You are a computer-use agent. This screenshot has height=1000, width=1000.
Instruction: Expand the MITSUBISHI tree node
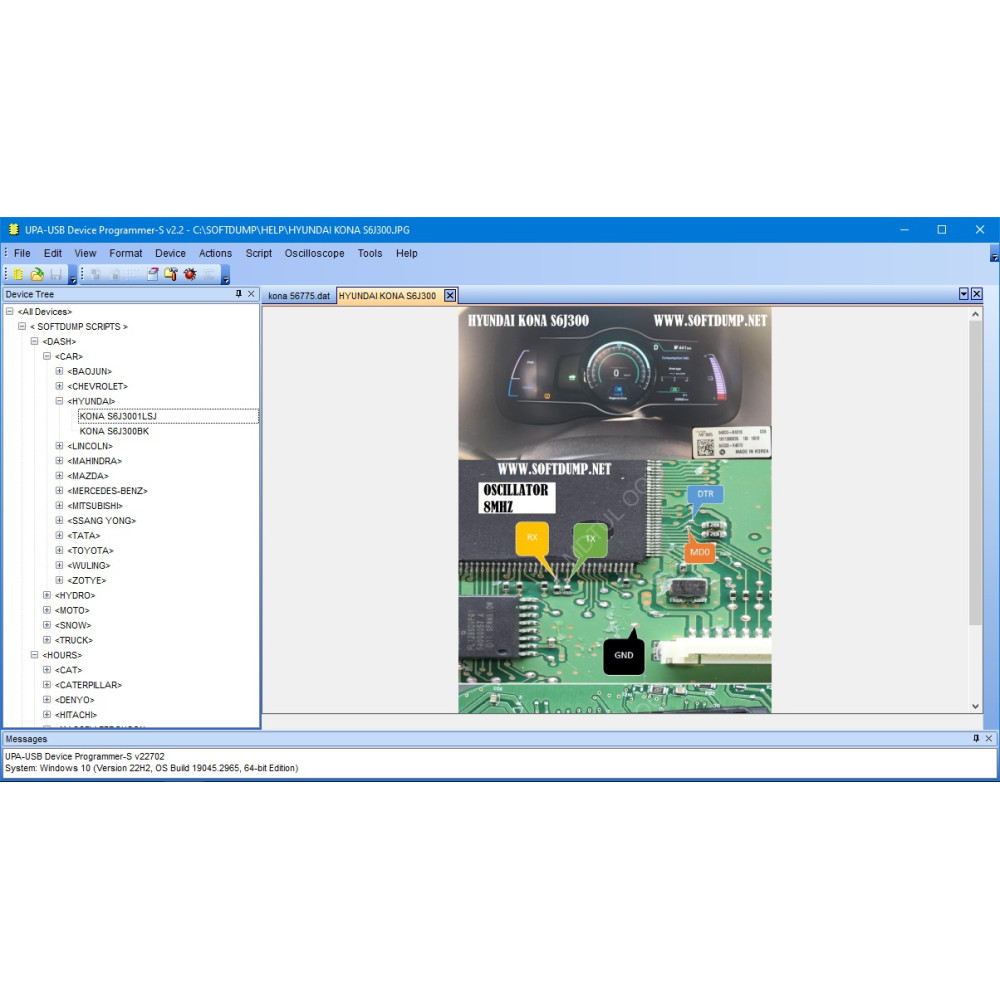[x=59, y=505]
